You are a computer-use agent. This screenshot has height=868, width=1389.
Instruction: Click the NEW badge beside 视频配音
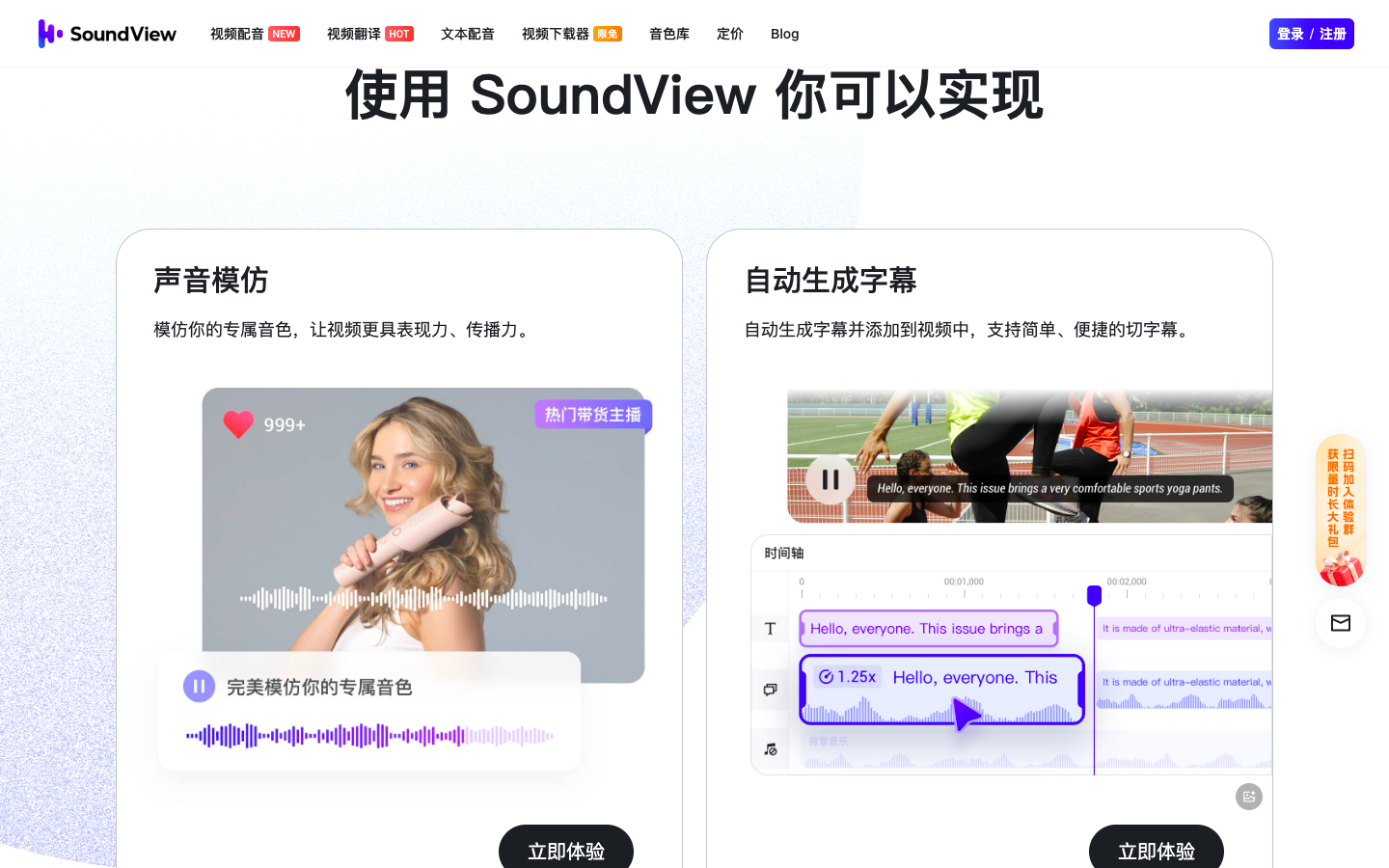[284, 34]
